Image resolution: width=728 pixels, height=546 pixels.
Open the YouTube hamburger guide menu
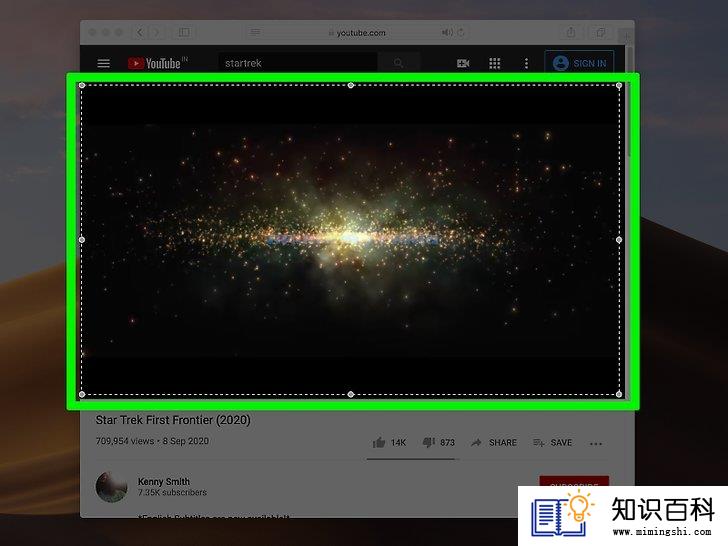pos(104,63)
